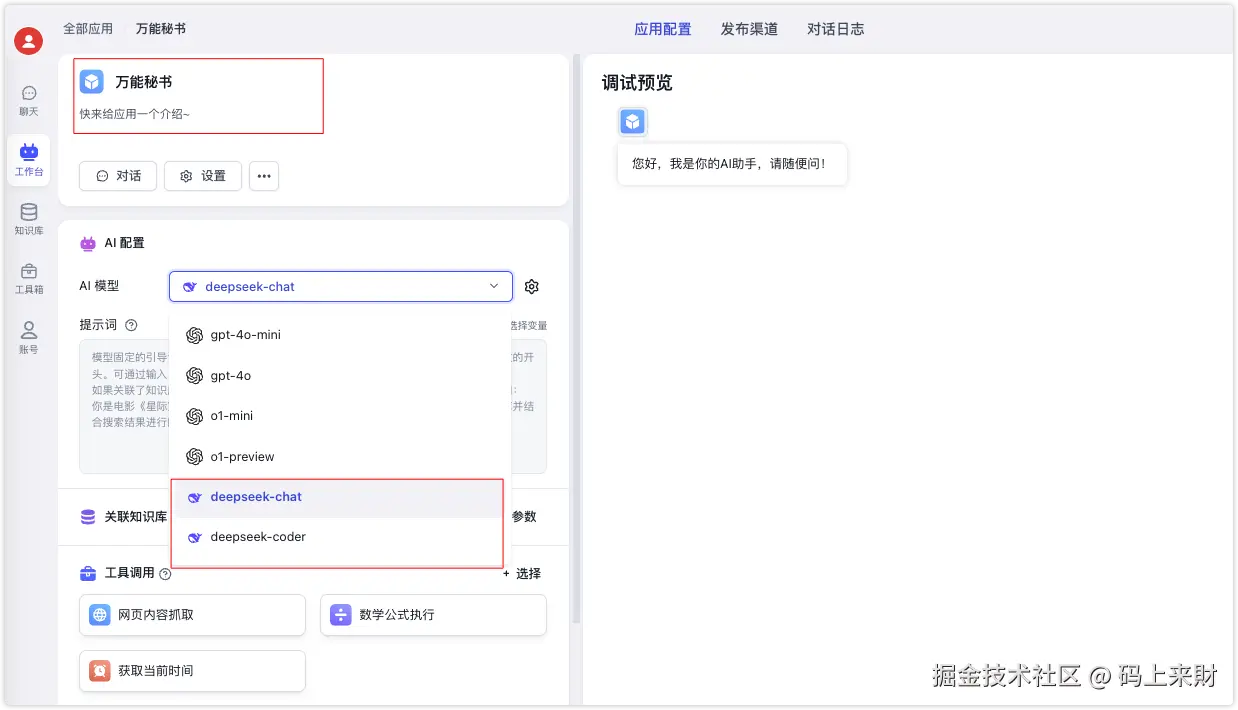This screenshot has height=710, width=1238.
Task: Switch to 发布渠道 tab
Action: click(749, 29)
